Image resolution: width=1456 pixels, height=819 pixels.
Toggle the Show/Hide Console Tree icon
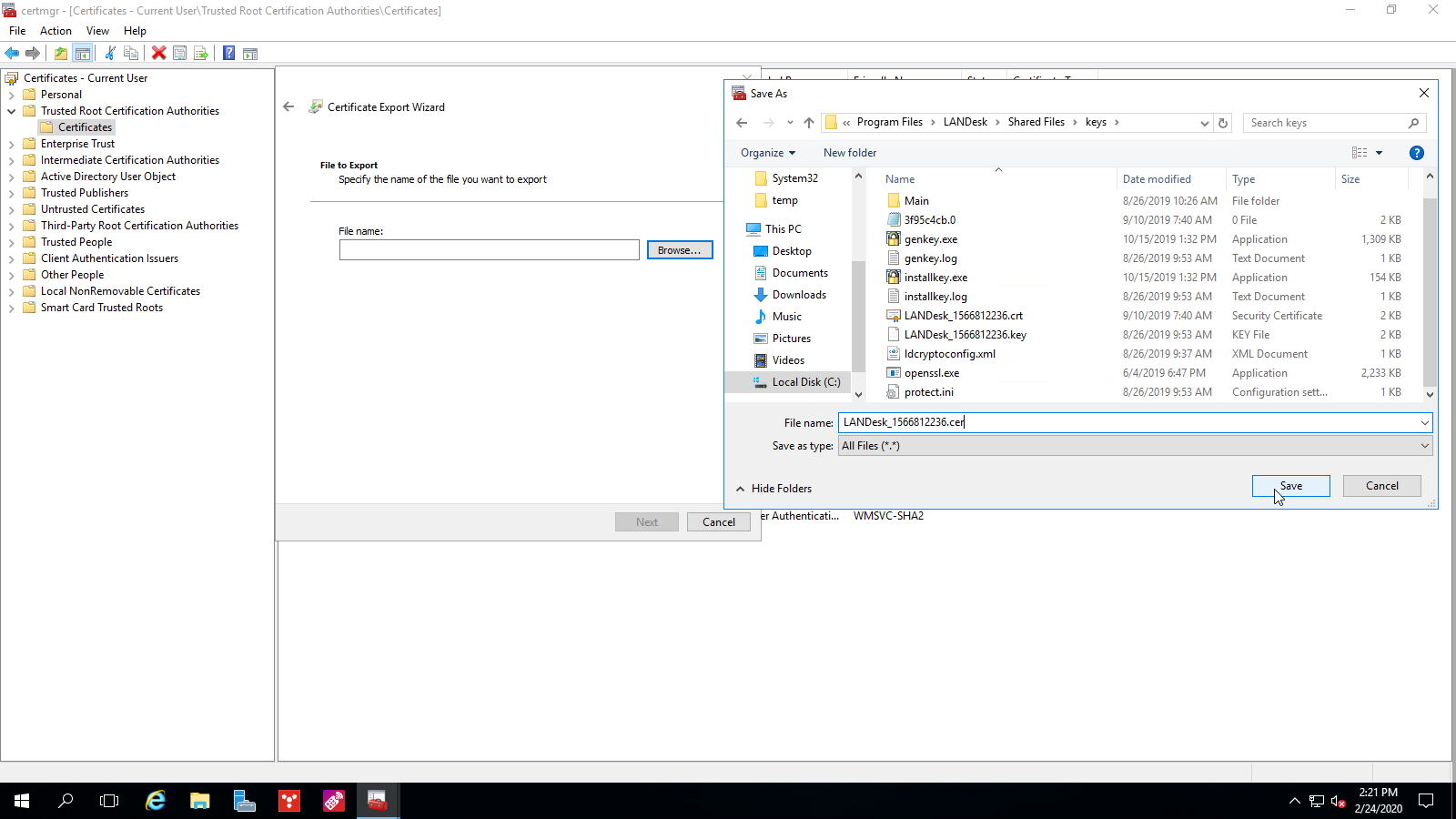click(81, 53)
